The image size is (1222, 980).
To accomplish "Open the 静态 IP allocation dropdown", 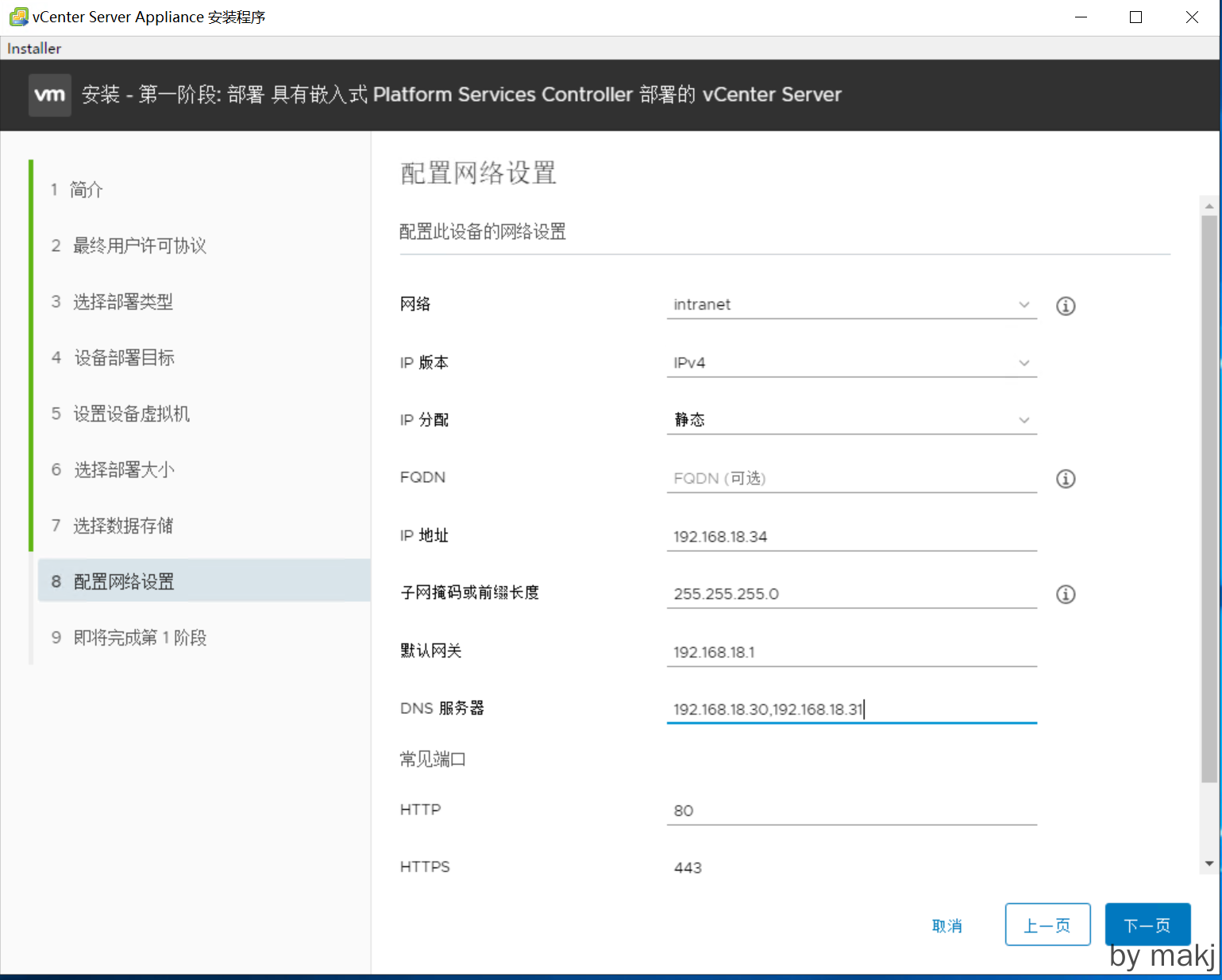I will click(851, 420).
